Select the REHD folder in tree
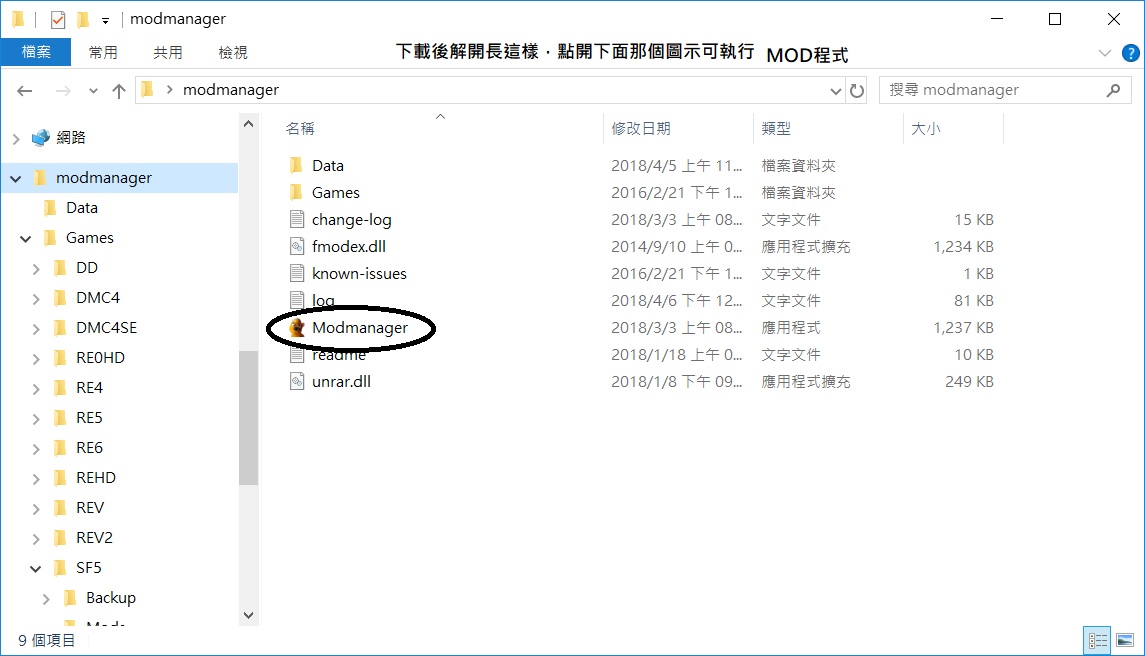The width and height of the screenshot is (1145, 656). [x=96, y=478]
